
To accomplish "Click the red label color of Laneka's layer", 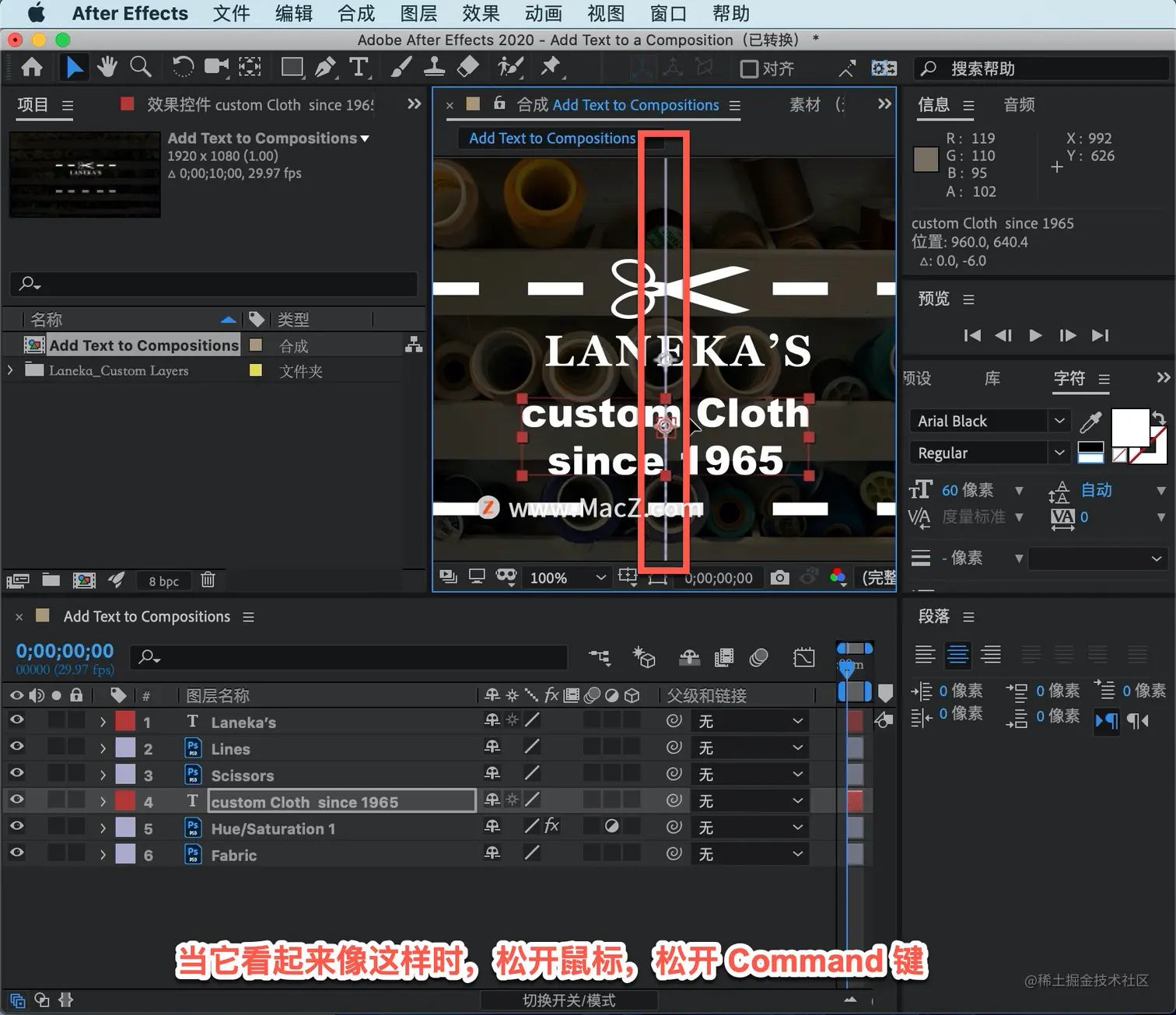I will (x=125, y=721).
